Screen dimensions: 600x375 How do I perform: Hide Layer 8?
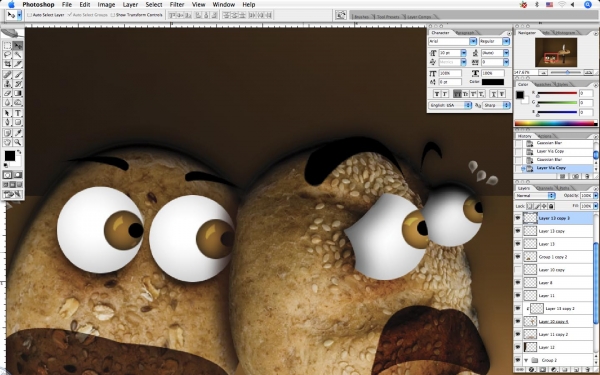tap(518, 283)
